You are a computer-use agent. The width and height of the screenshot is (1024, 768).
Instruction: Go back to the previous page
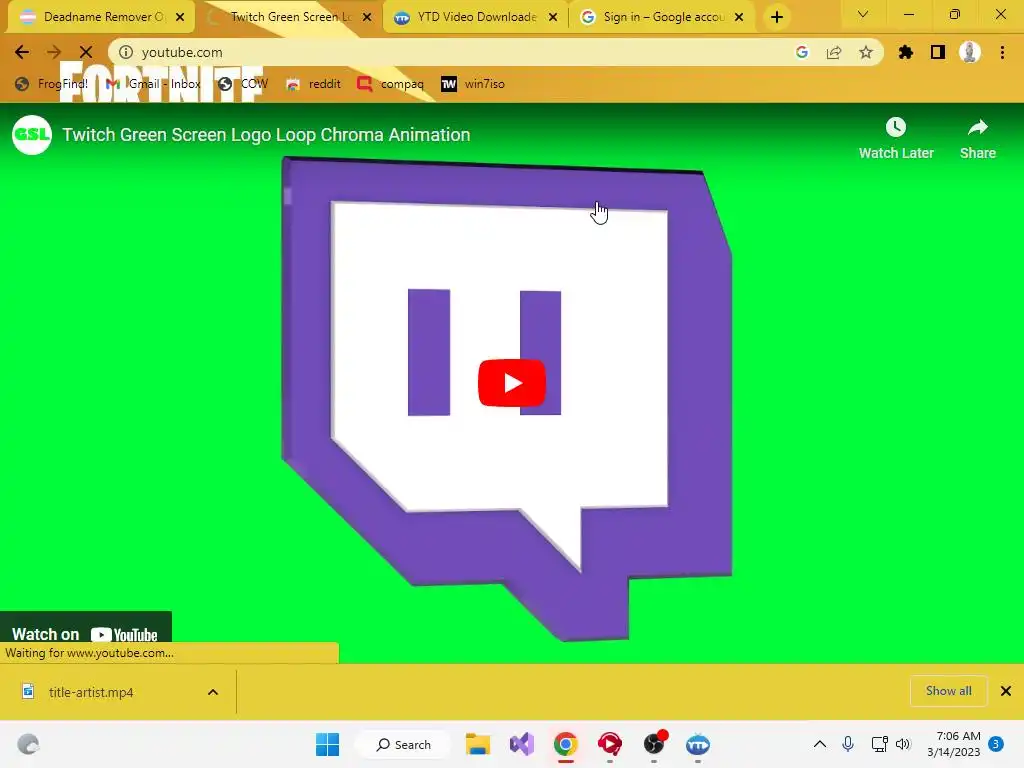click(x=22, y=52)
